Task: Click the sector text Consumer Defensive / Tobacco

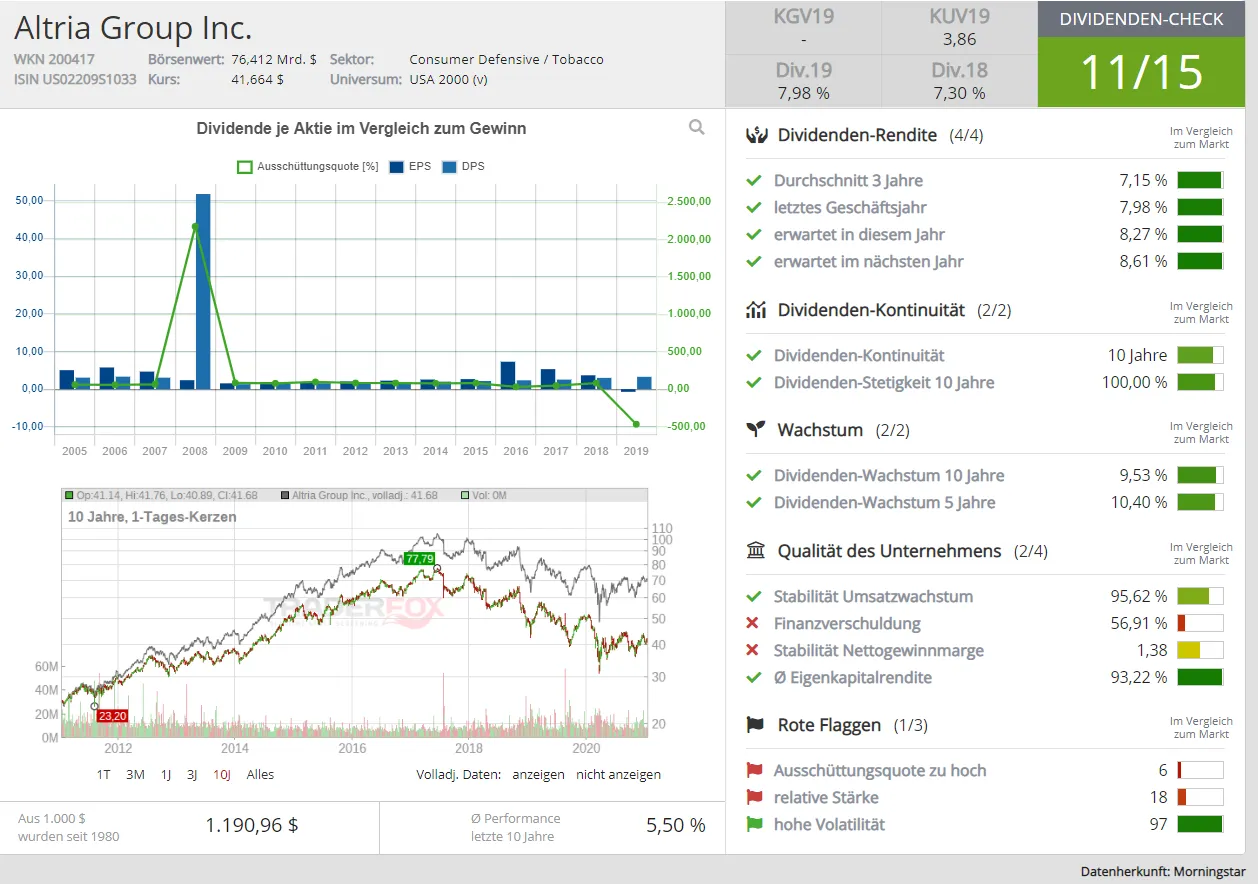Action: (507, 59)
